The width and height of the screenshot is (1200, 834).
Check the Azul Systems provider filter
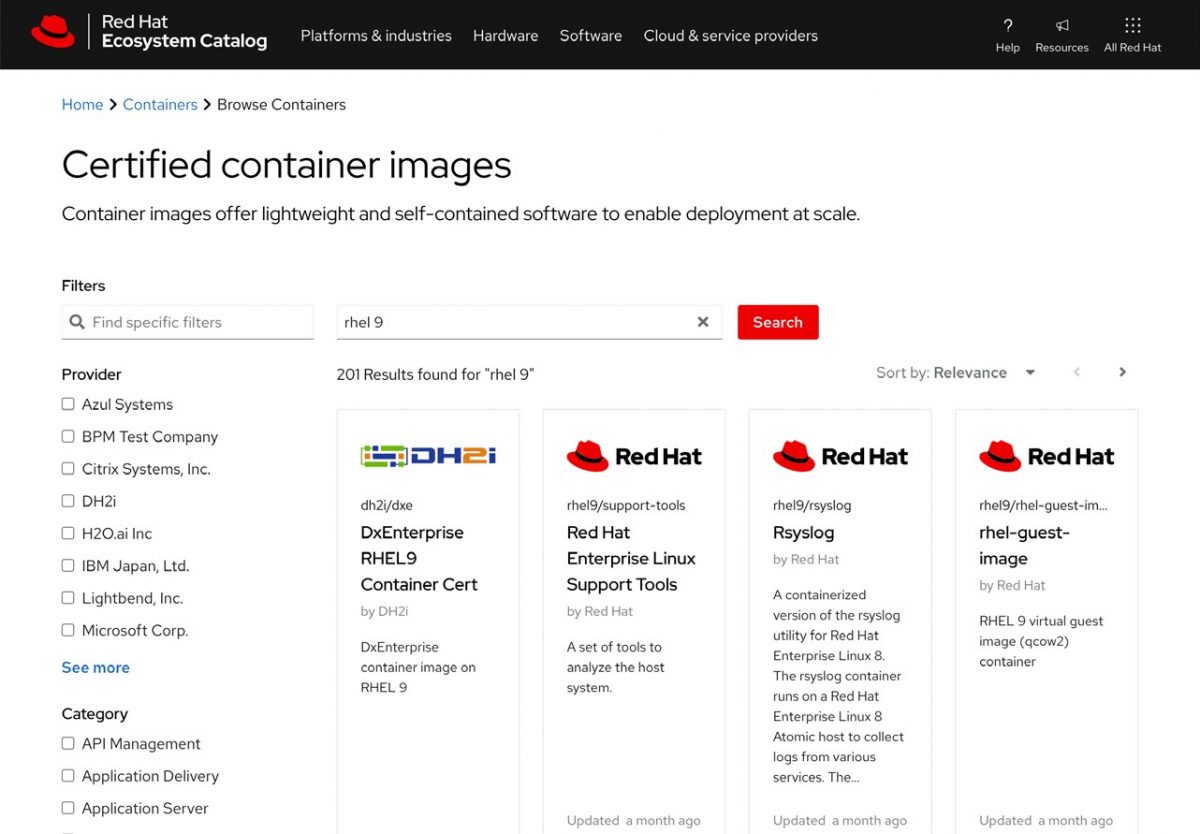click(68, 404)
